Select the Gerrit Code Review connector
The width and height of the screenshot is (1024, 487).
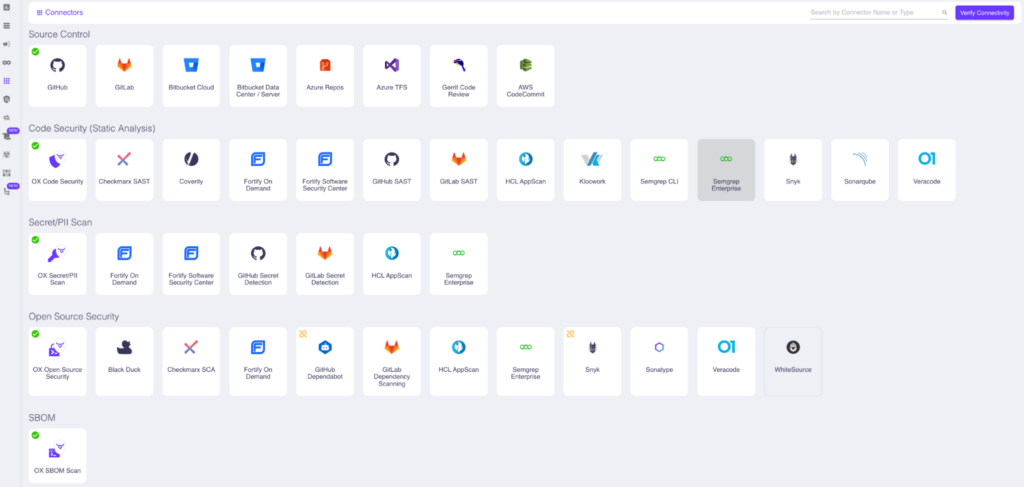coord(458,76)
